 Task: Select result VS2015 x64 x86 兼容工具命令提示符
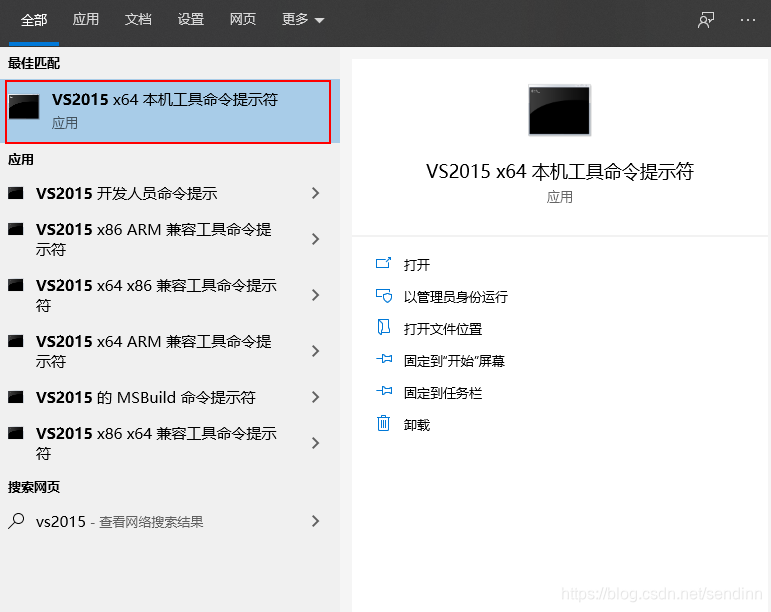tap(170, 295)
